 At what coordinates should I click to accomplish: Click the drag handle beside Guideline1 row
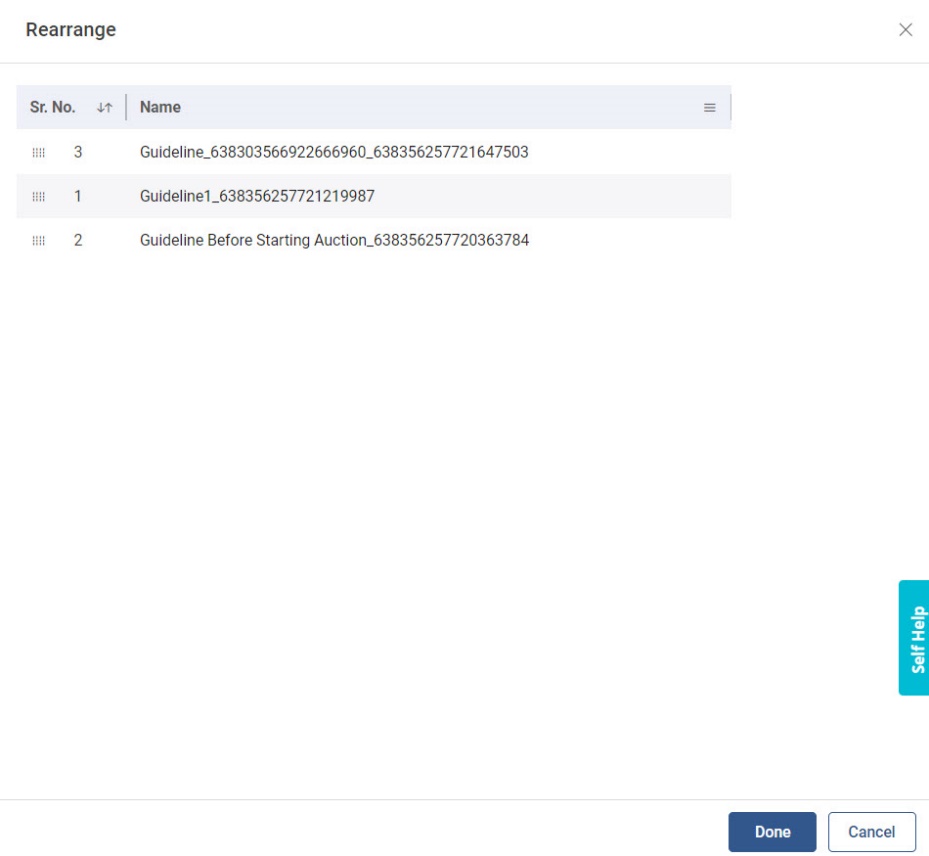pyautogui.click(x=39, y=197)
